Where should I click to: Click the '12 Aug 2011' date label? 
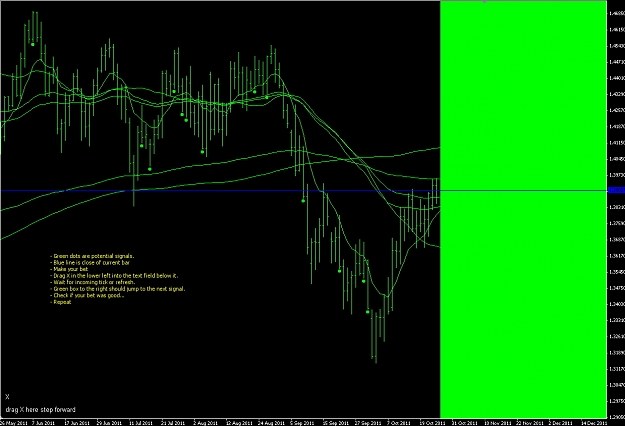[238, 423]
